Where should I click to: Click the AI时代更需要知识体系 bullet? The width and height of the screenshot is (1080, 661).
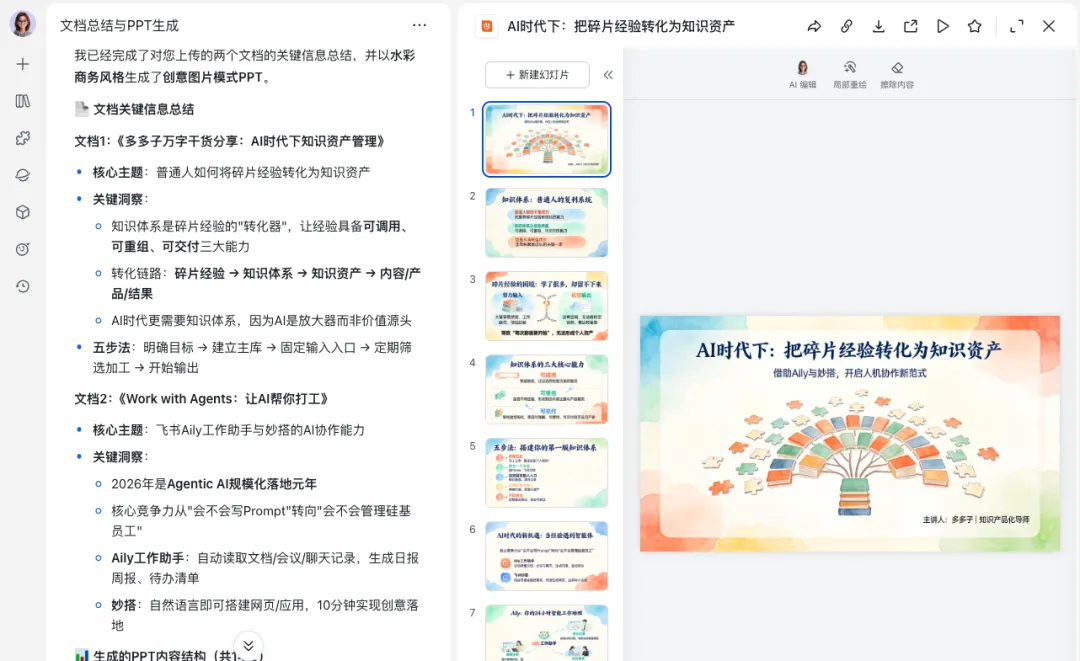pyautogui.click(x=262, y=320)
